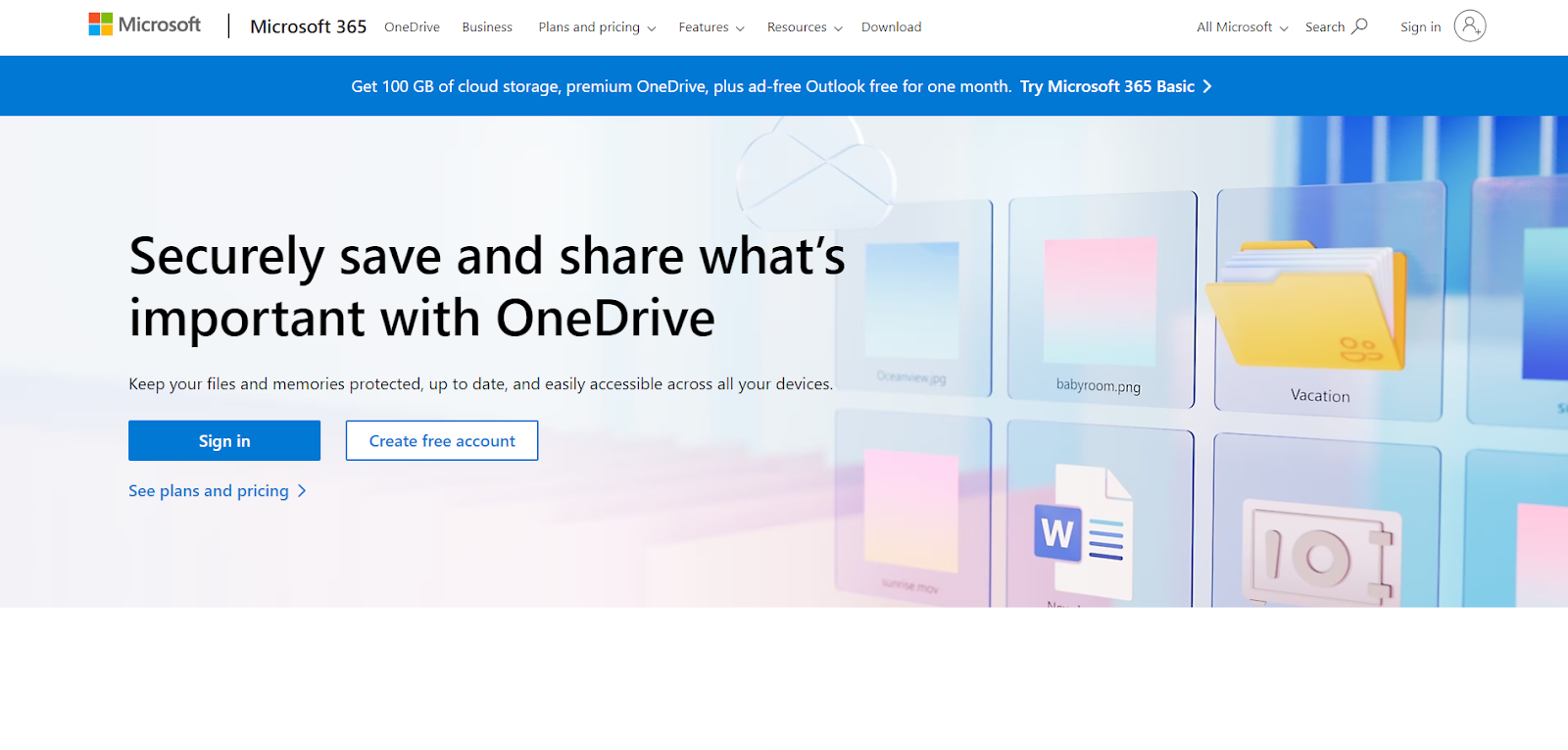The image size is (1568, 750).
Task: Expand the All Microsoft menu
Action: 1242,27
